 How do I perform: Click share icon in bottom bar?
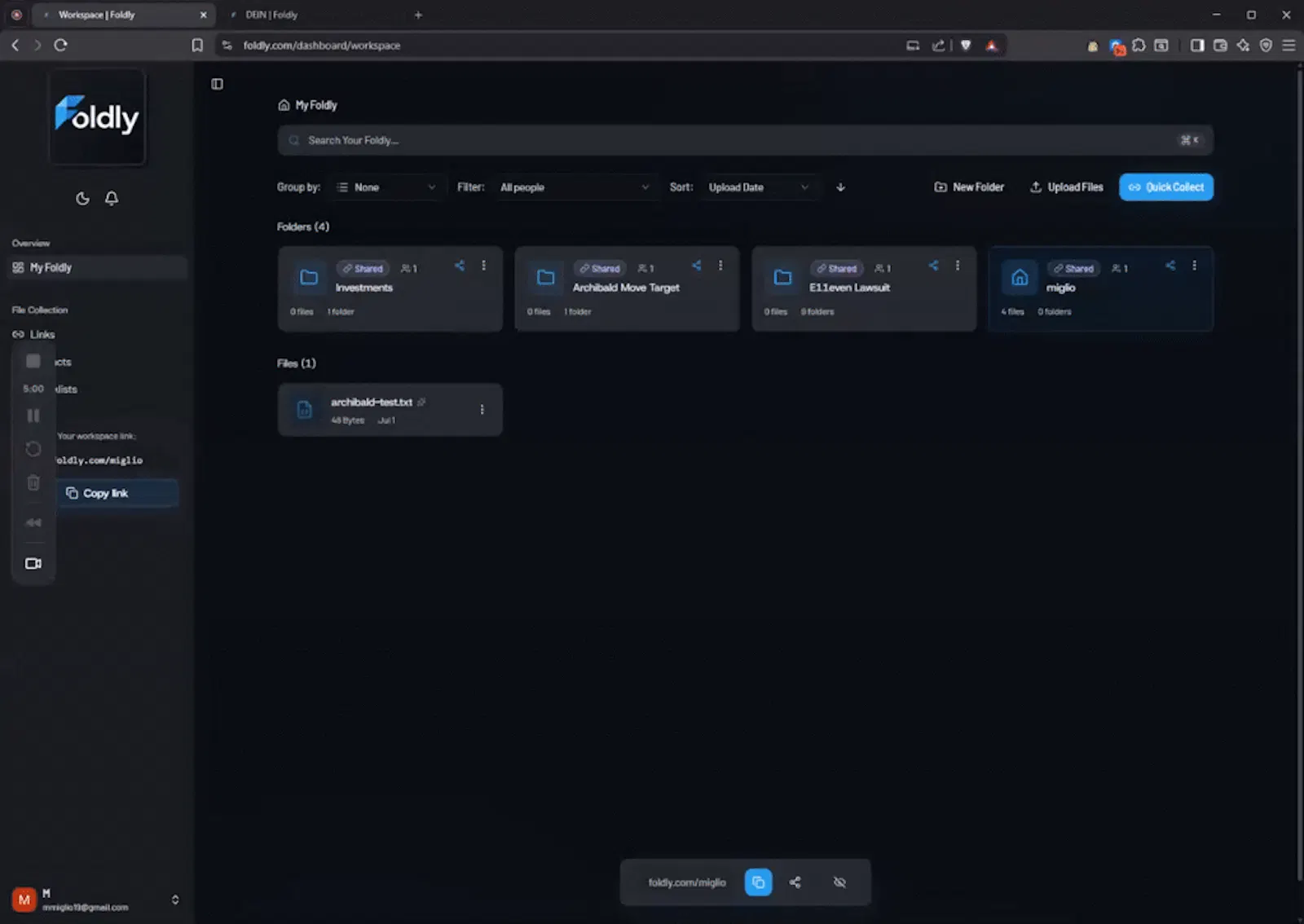795,882
